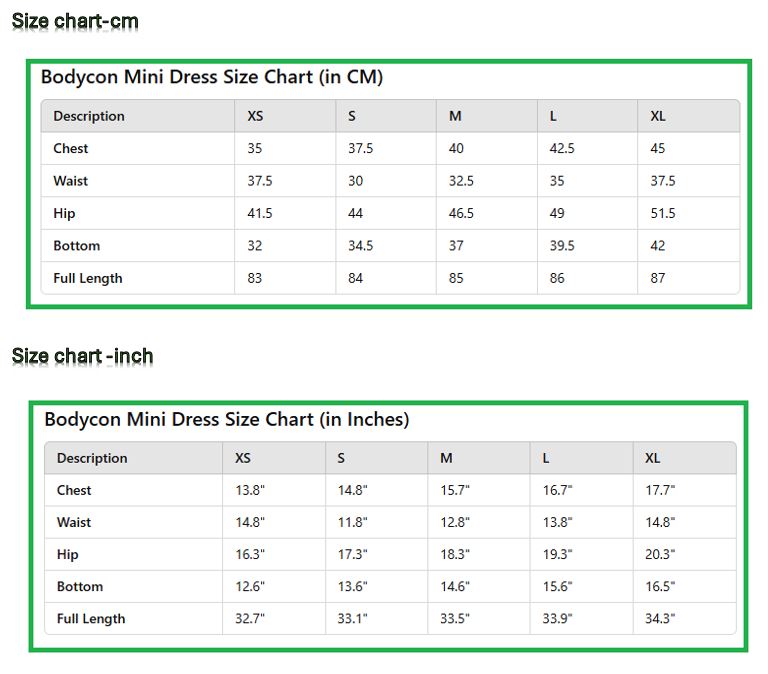Click the 11.8" Waist S cell
768x674 pixels.
click(352, 522)
